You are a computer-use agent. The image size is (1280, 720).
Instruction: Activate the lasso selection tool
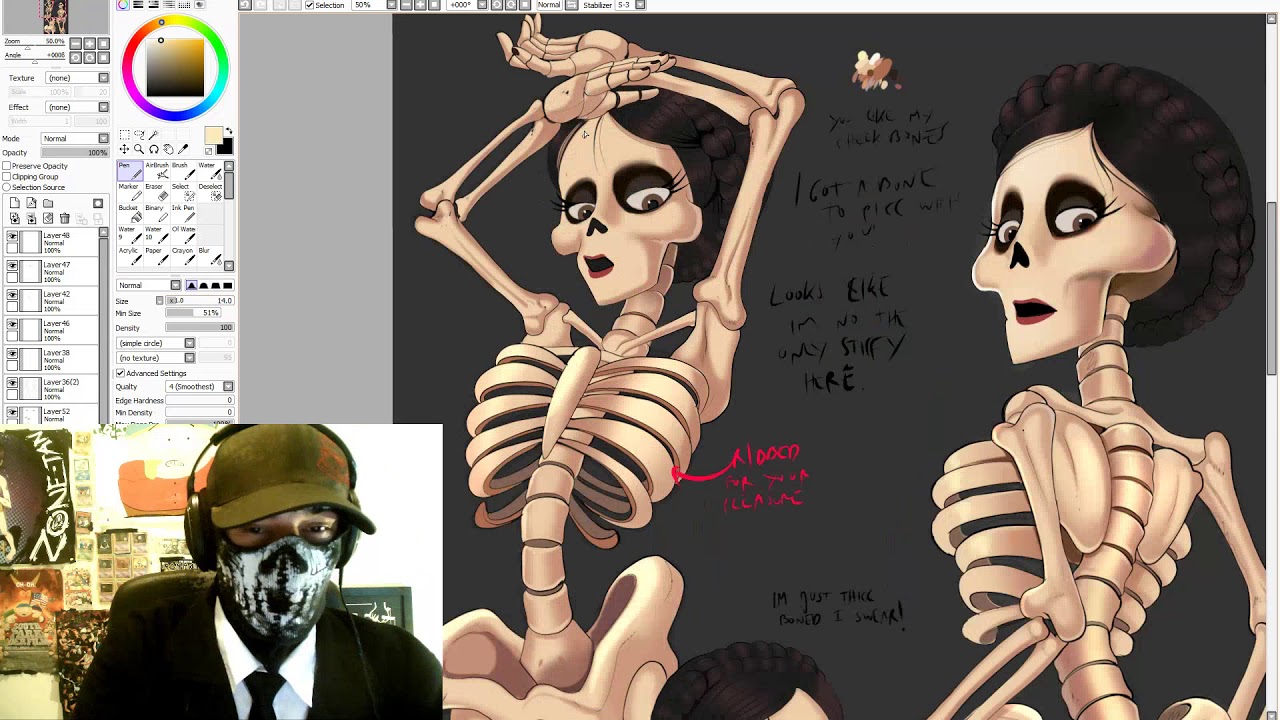coord(139,134)
